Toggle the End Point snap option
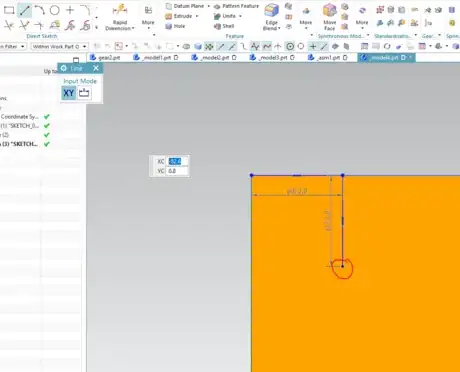 [x=221, y=46]
